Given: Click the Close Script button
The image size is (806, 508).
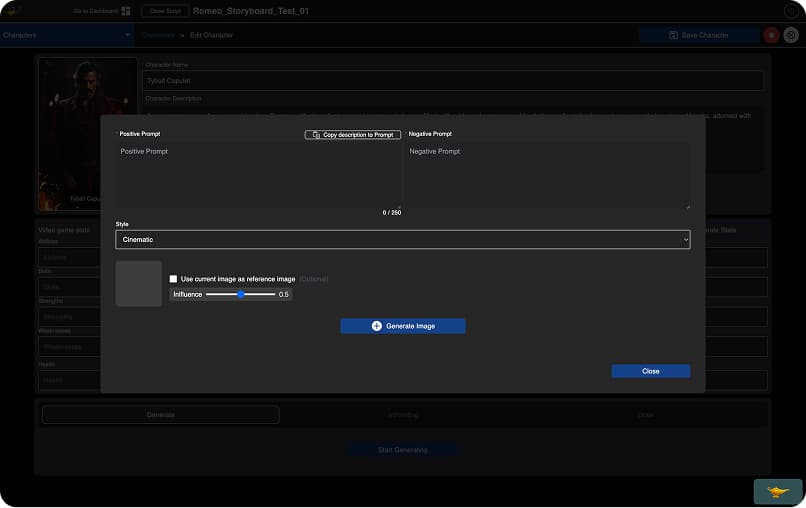Looking at the screenshot, I should (x=165, y=11).
